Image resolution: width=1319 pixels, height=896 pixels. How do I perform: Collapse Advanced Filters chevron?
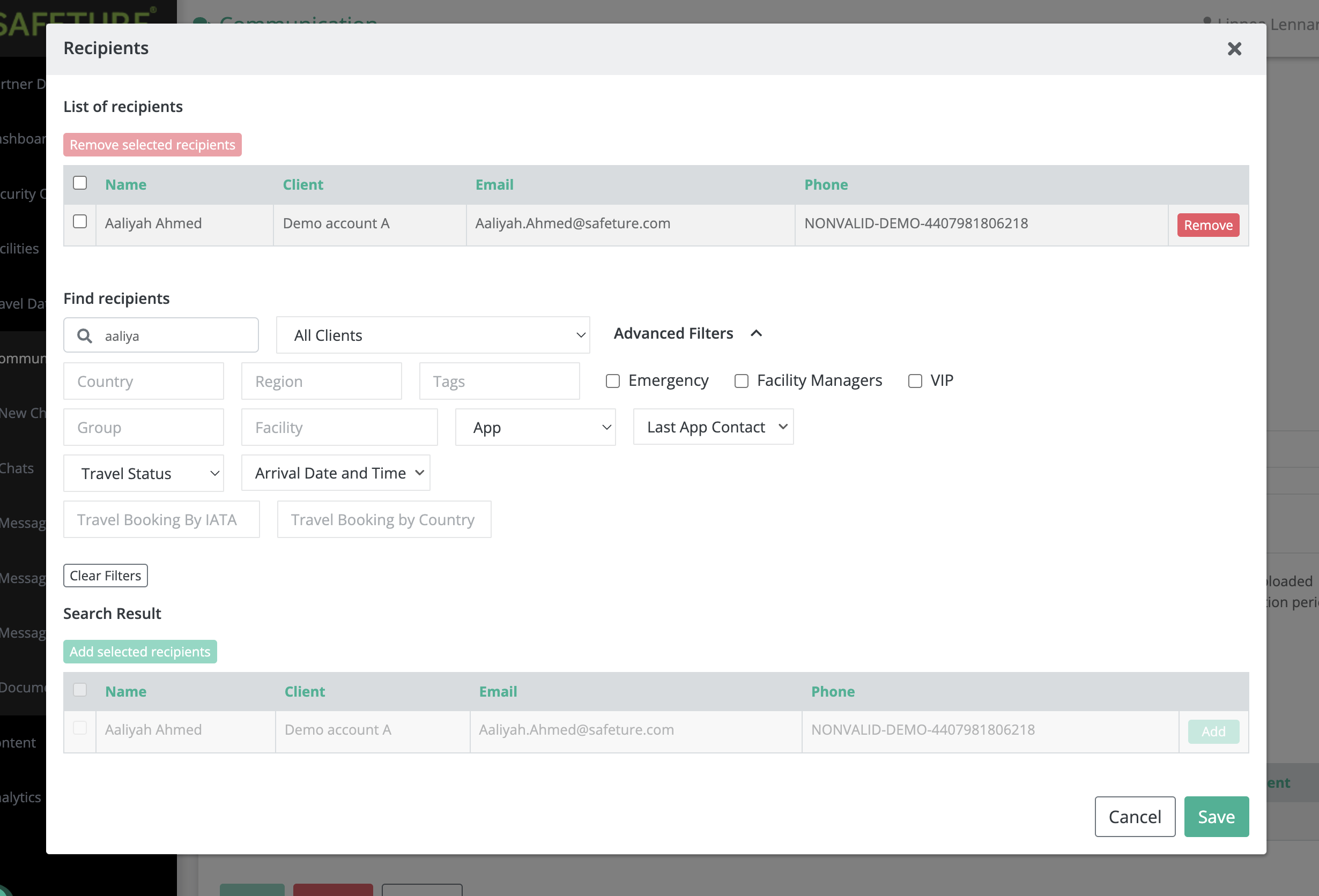tap(756, 333)
